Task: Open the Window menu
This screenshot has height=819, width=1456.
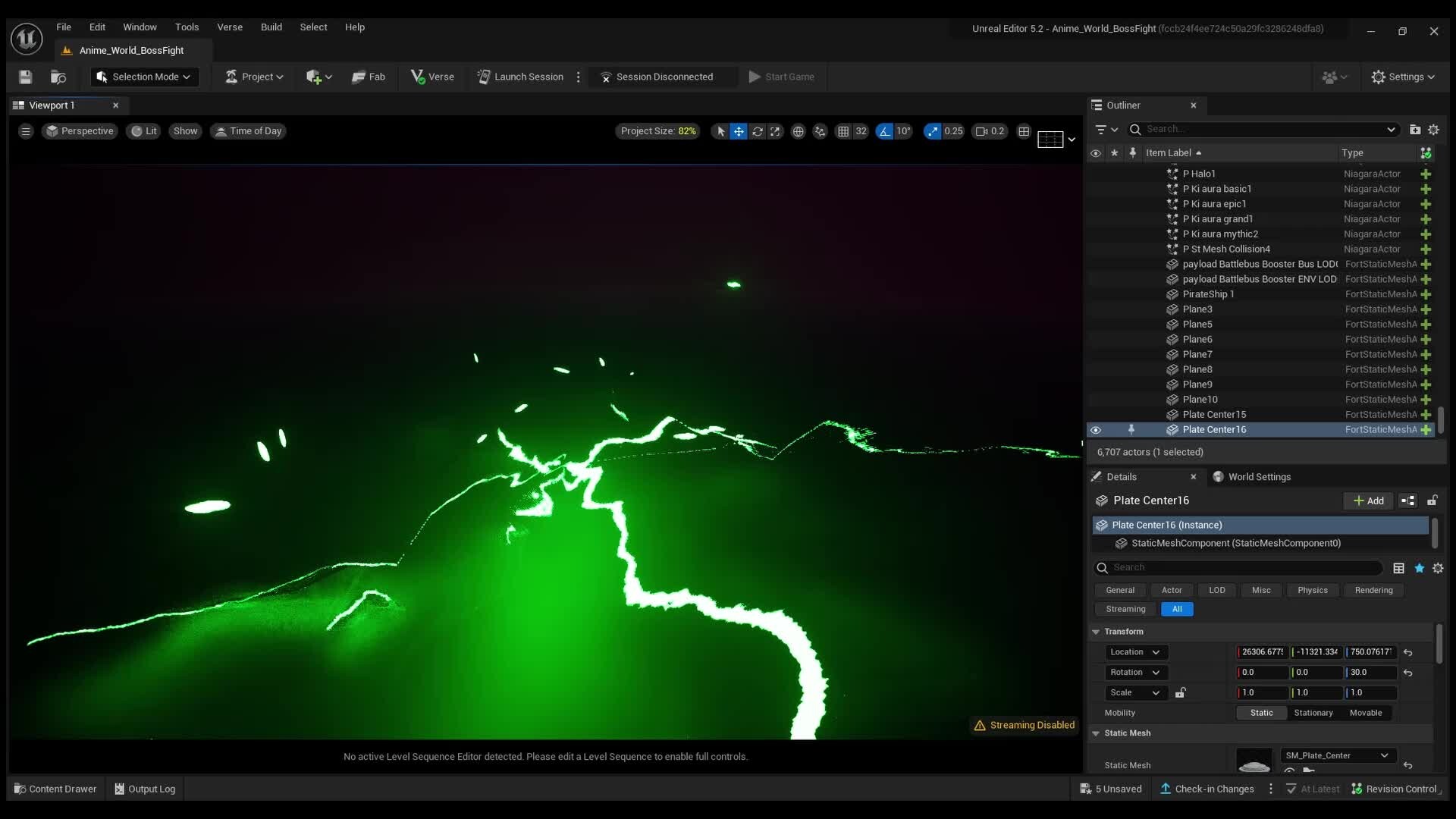Action: [140, 27]
